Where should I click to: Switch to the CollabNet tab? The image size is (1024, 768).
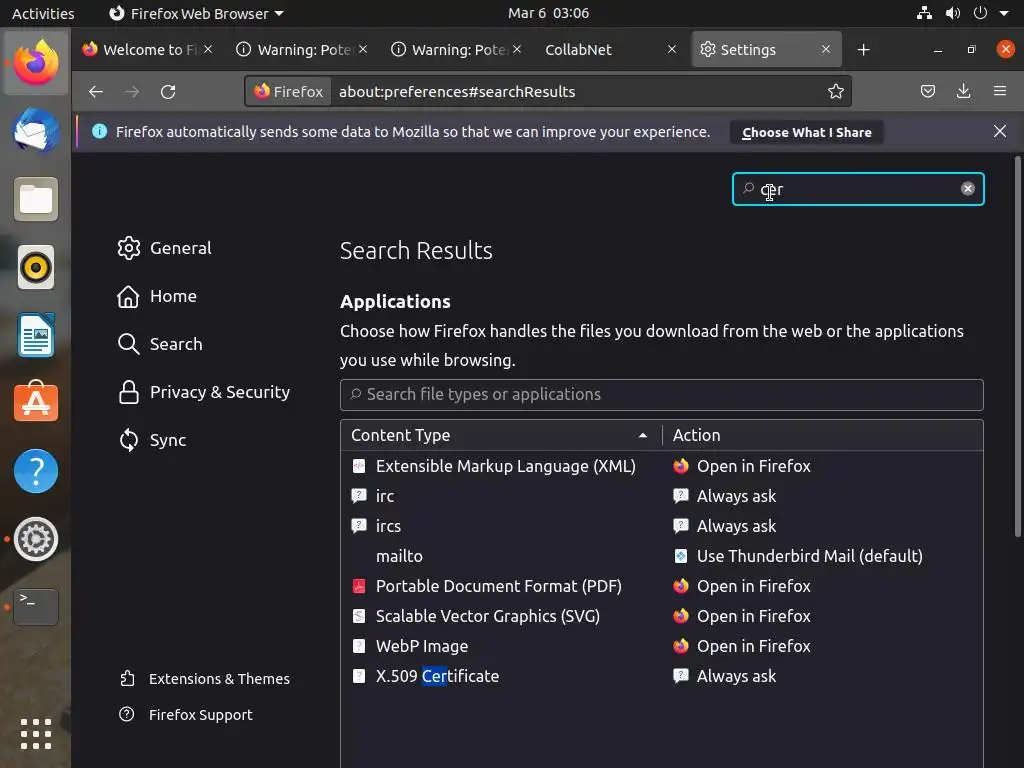(578, 50)
